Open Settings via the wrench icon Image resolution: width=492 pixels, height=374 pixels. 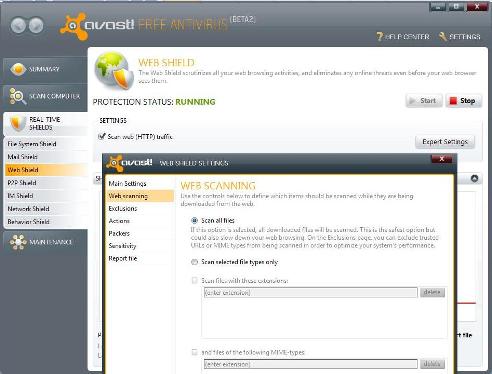442,36
